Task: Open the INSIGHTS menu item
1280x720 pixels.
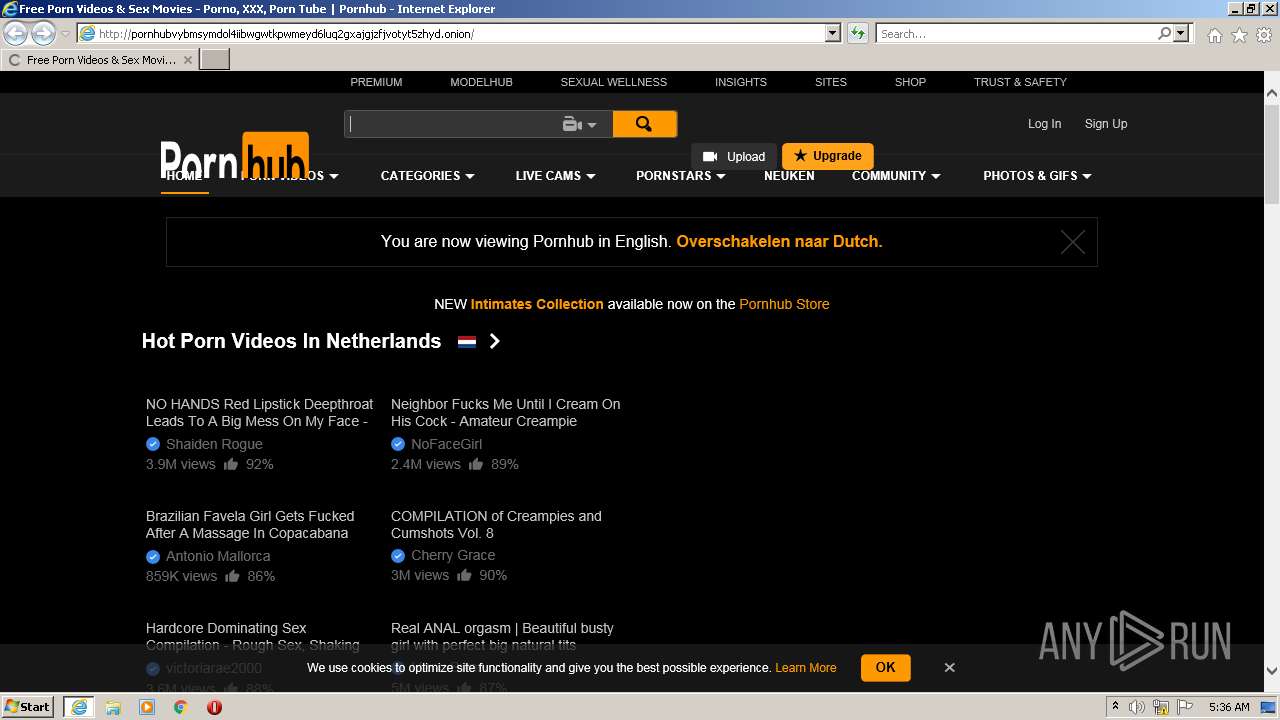Action: tap(741, 82)
